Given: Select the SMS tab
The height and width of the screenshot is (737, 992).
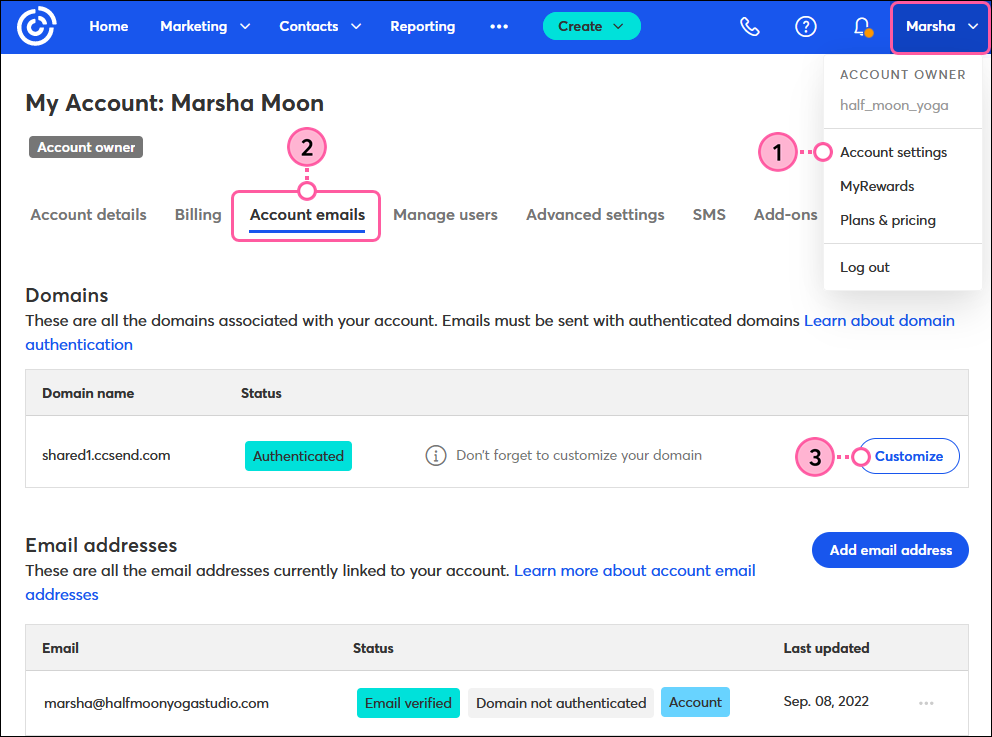Looking at the screenshot, I should click(x=709, y=214).
